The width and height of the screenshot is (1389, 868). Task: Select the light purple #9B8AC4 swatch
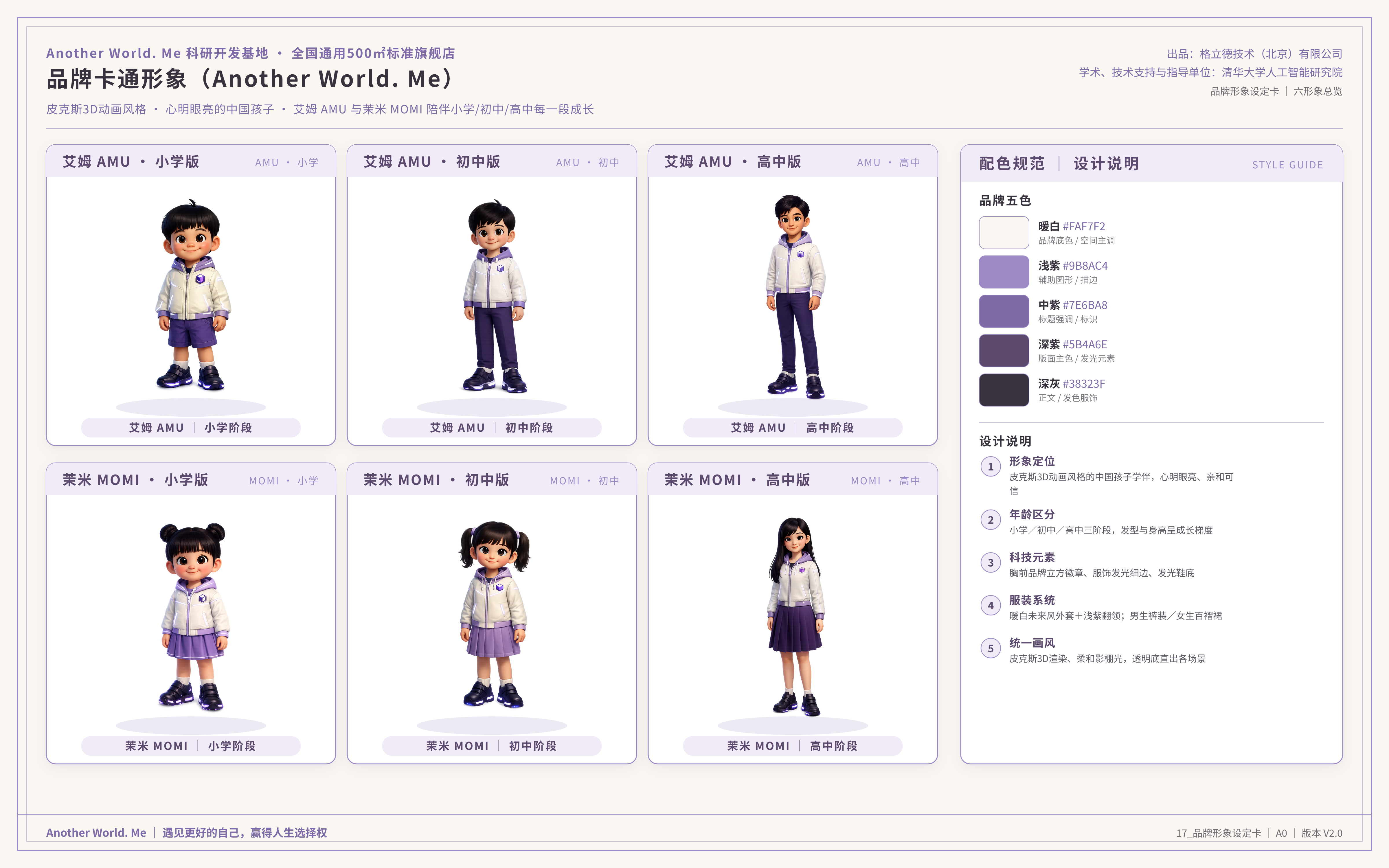click(1003, 271)
